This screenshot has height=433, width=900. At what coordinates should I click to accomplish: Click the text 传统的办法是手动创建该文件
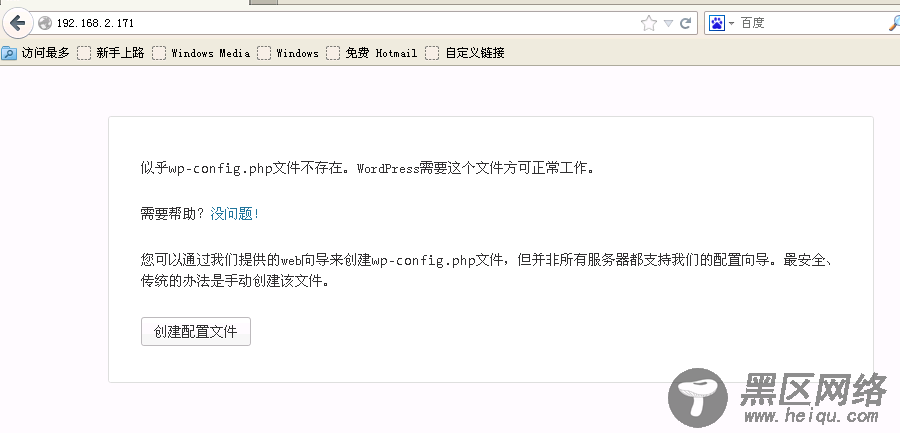(234, 282)
